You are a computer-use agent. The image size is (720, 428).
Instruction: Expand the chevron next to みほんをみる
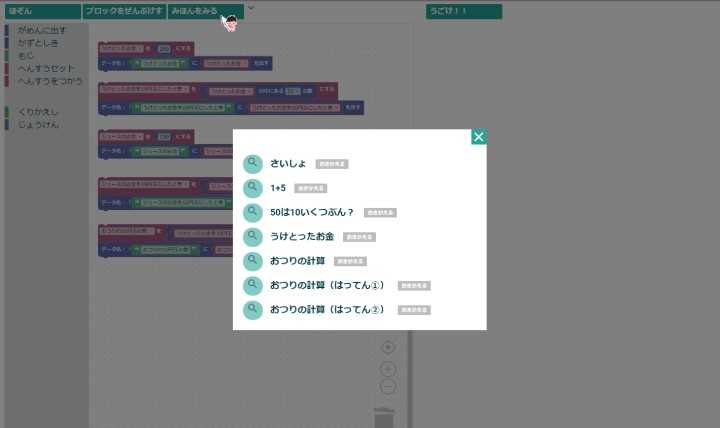tap(251, 9)
